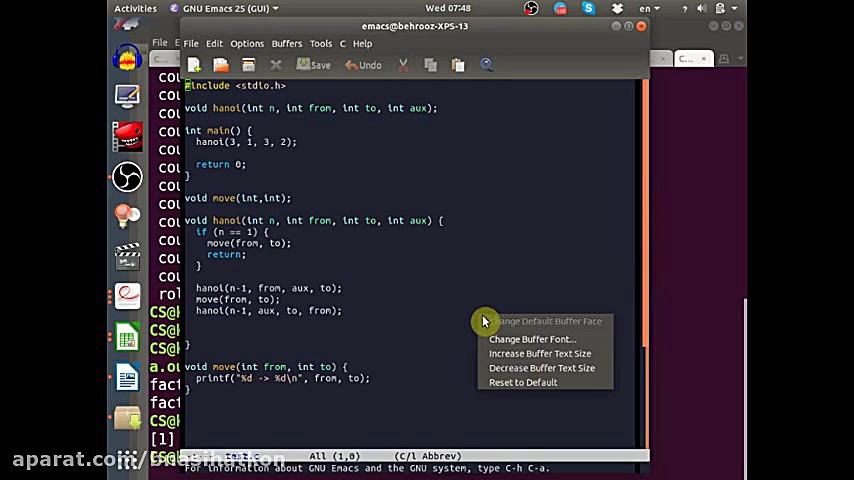
Task: Click the printf line in move function
Action: [283, 378]
